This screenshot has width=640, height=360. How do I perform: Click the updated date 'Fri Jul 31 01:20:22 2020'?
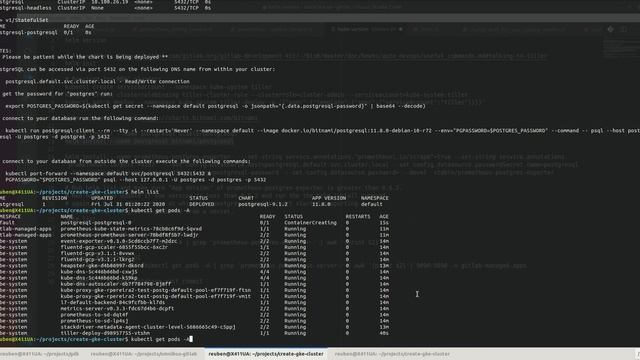point(128,204)
